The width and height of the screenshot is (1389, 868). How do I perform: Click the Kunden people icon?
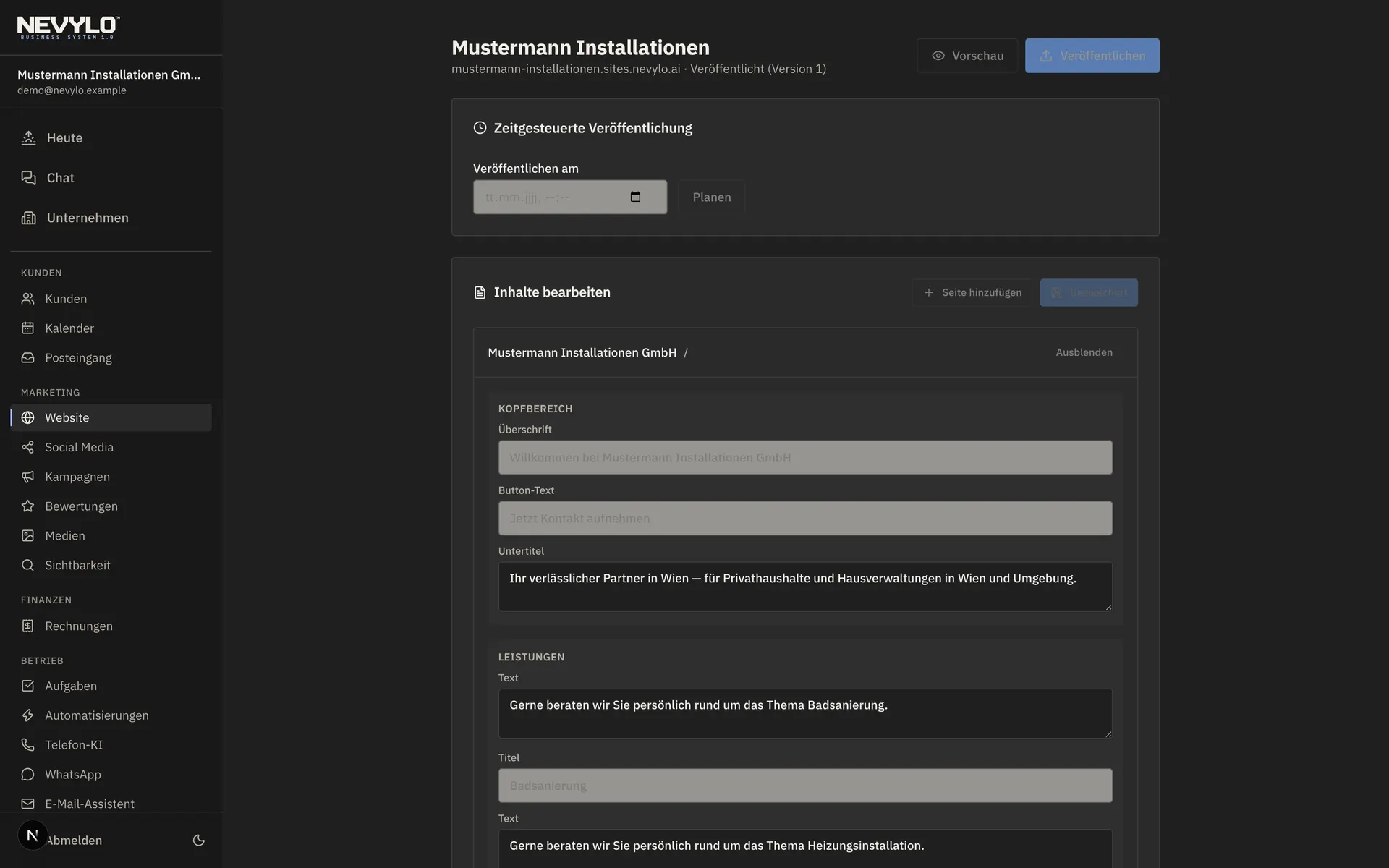point(27,299)
